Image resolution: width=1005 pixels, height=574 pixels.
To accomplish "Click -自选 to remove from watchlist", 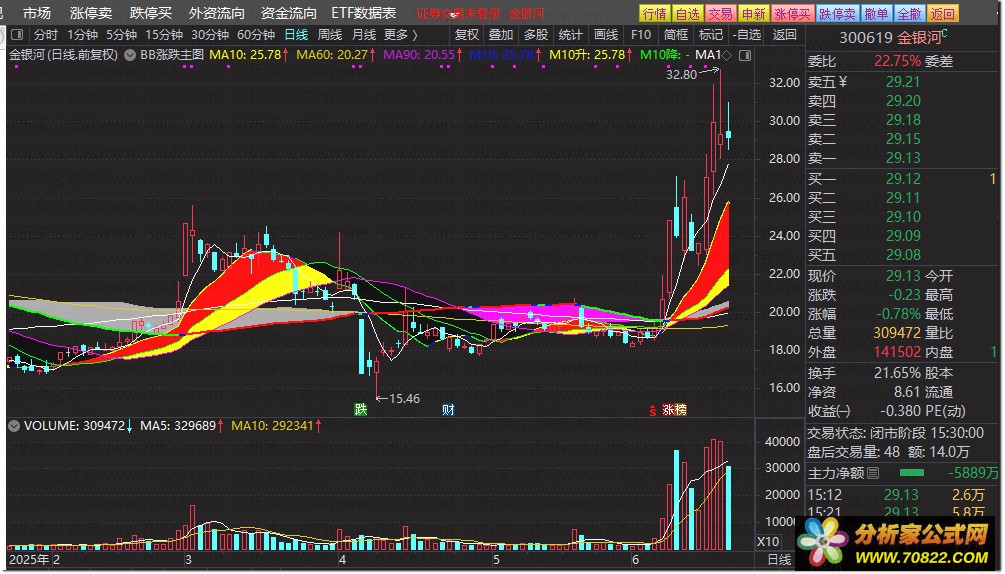I will [746, 35].
